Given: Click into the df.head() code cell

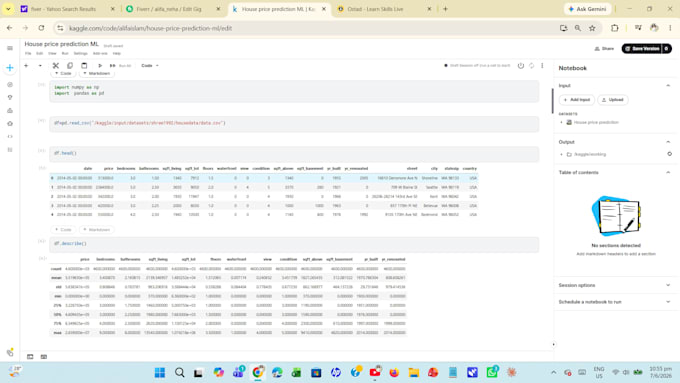Looking at the screenshot, I should click(294, 154).
